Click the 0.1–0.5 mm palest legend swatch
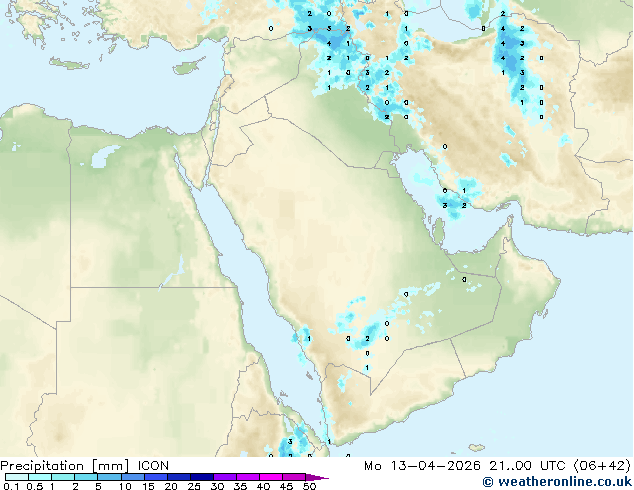Viewport: 634px width, 490px height. point(17,477)
